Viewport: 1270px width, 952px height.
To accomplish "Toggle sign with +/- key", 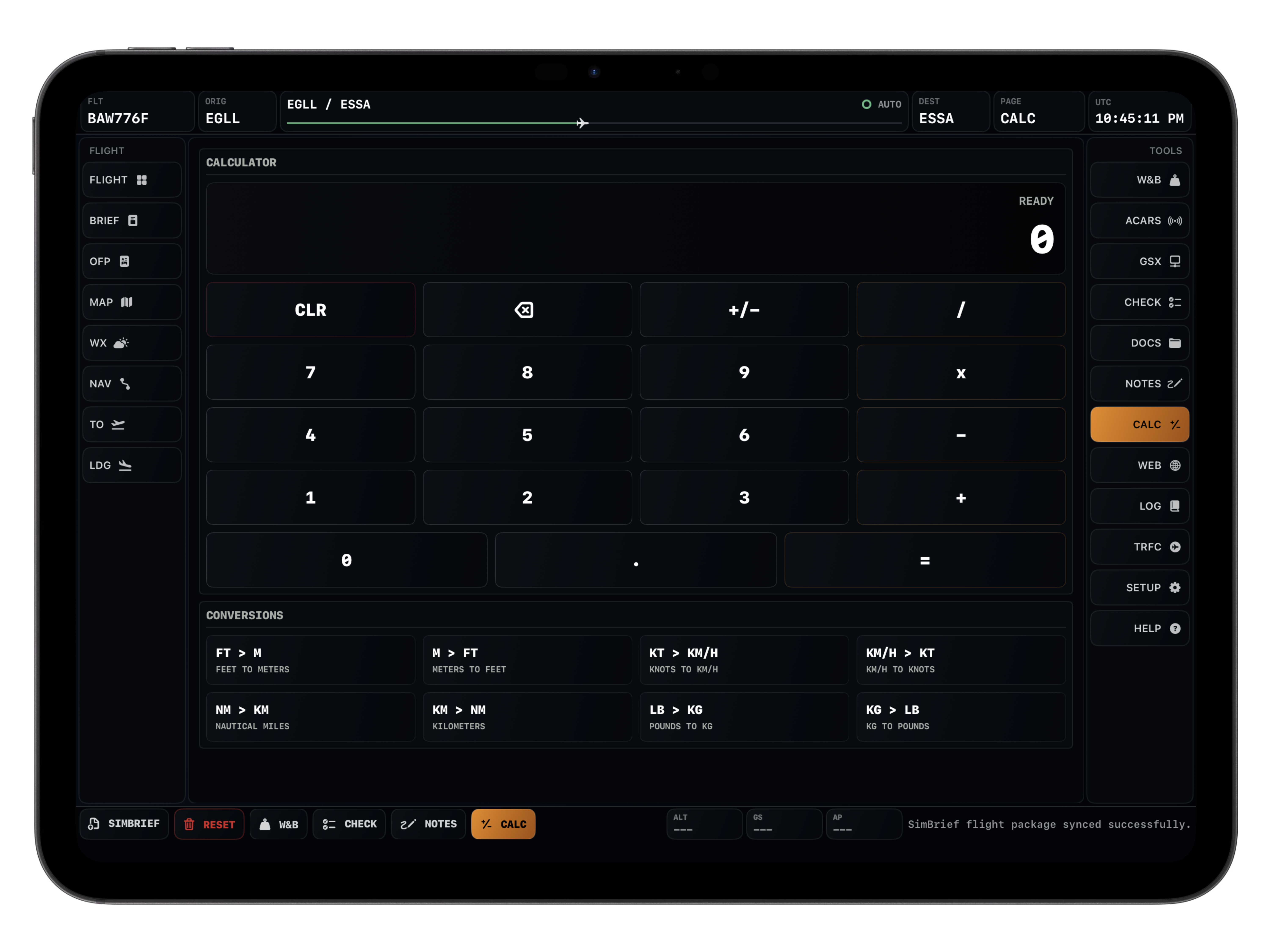I will 744,310.
